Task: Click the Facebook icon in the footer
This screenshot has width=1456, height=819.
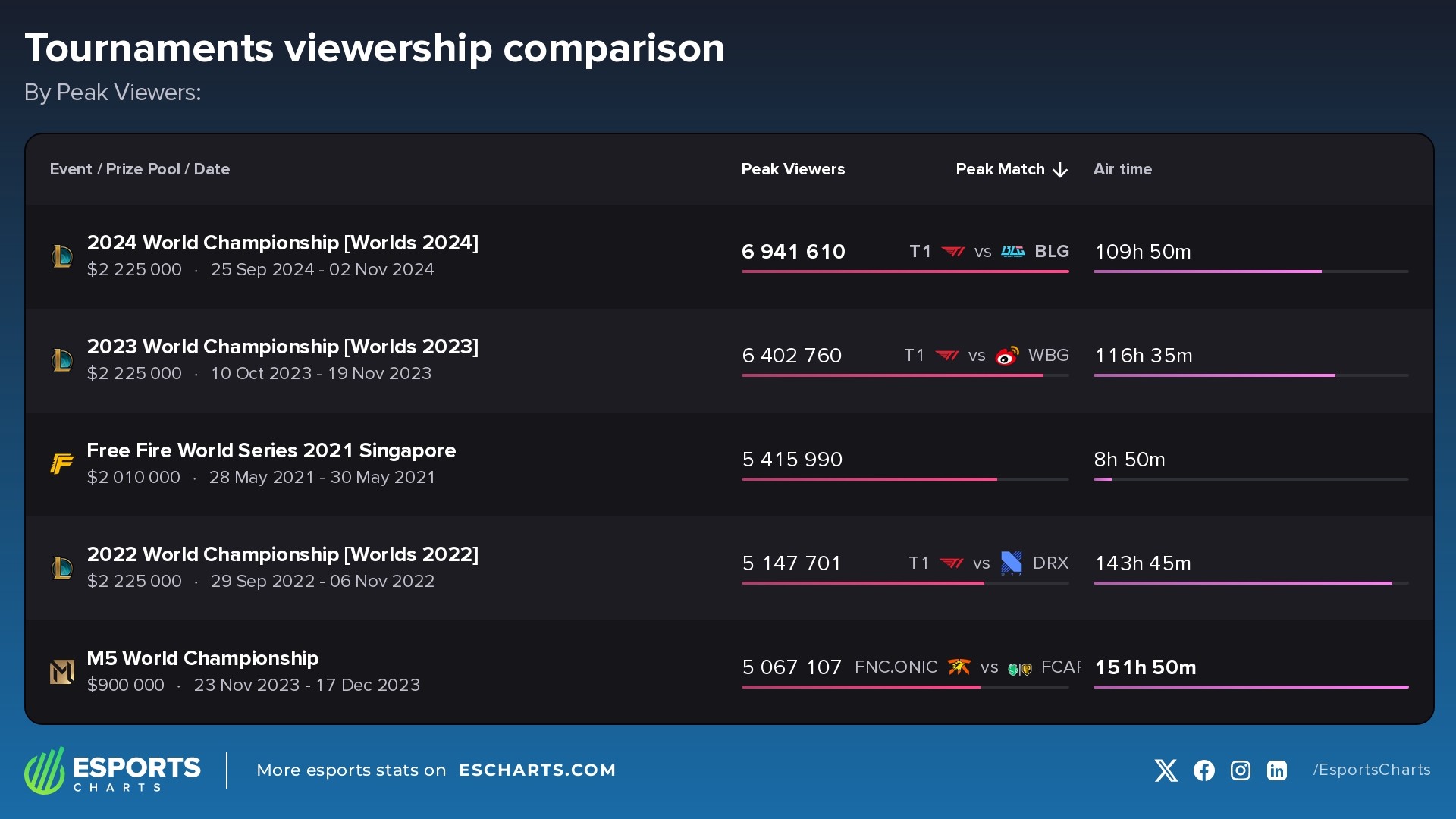Action: tap(1203, 770)
